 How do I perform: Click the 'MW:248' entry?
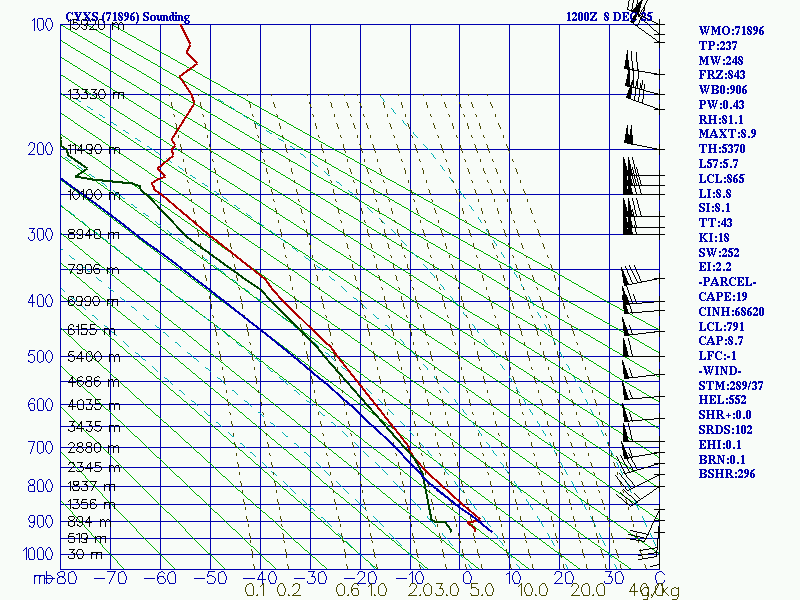721,60
